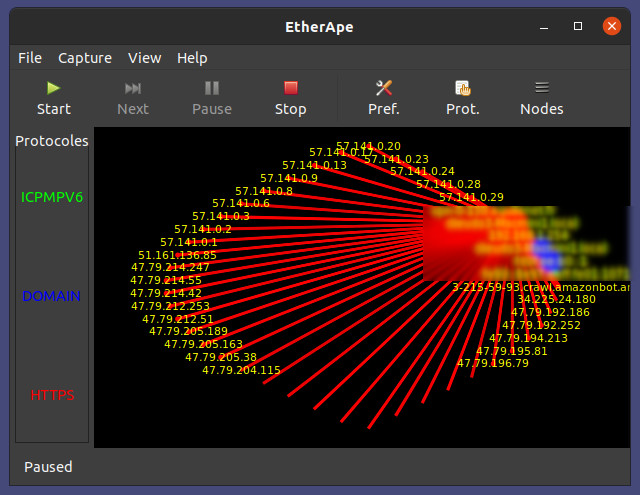640x495 pixels.
Task: Open the File menu
Action: pos(30,58)
